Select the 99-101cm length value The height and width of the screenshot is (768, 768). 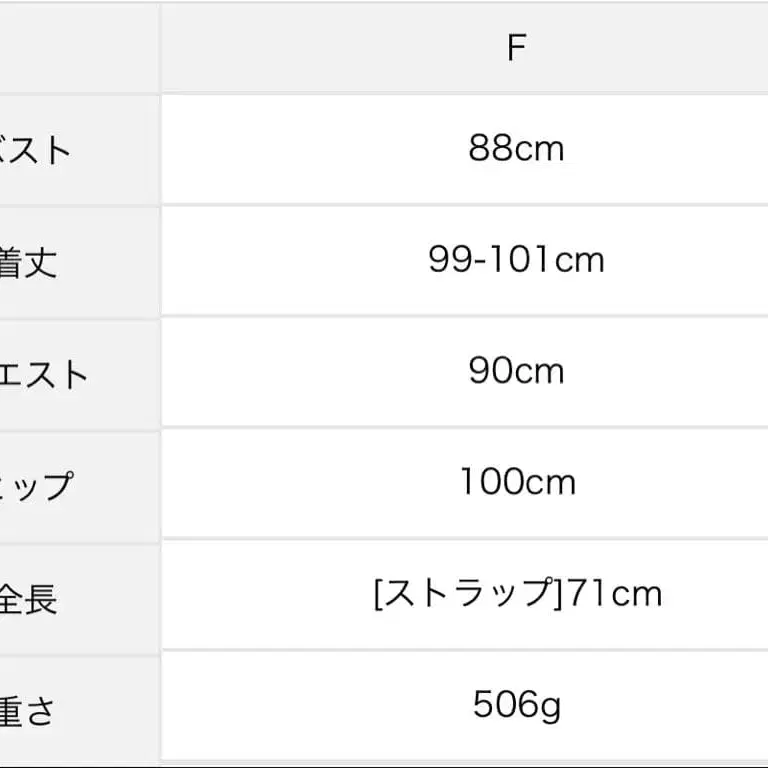[x=516, y=260]
